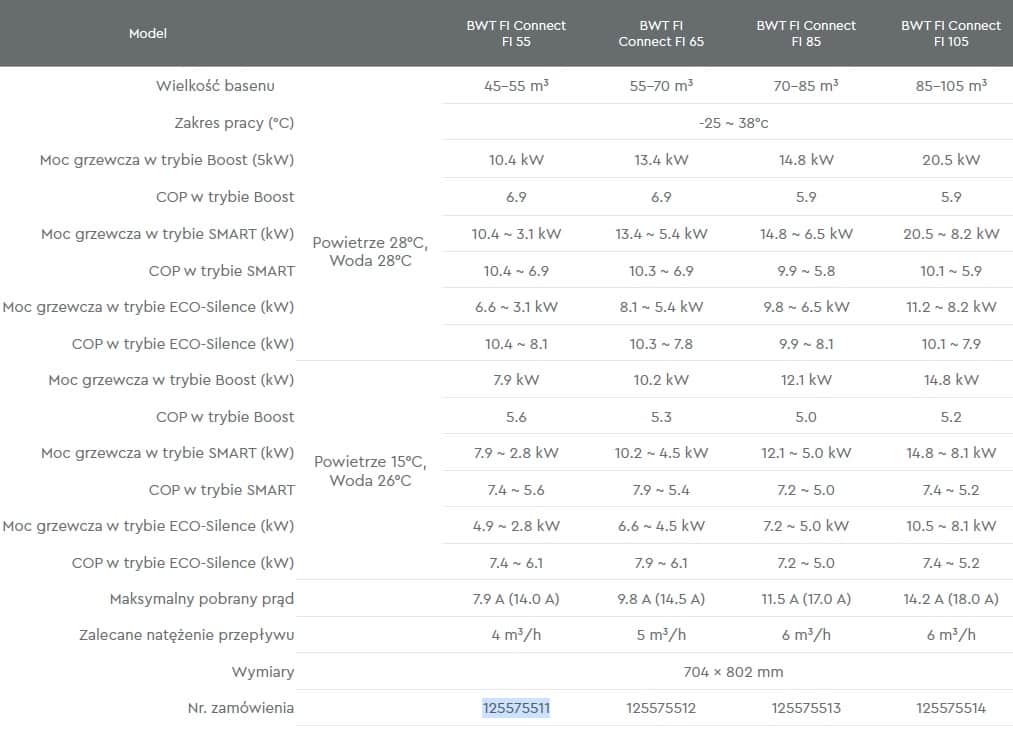Screen dimensions: 1013x749
Task: Click COP value '10.1 ~ 5.9'
Action: point(951,271)
